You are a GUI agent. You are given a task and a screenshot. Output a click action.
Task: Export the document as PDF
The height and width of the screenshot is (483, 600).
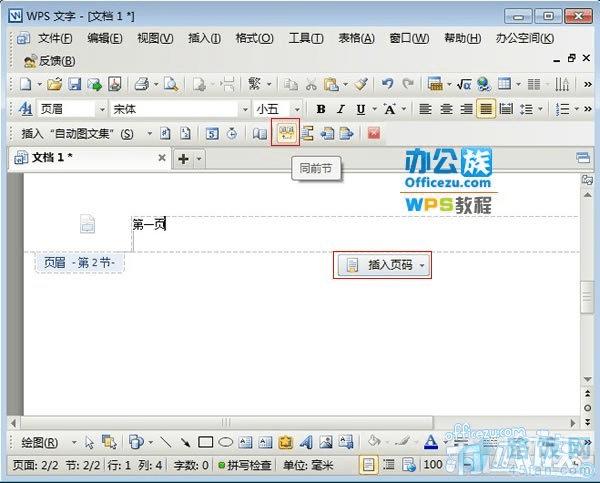(114, 84)
